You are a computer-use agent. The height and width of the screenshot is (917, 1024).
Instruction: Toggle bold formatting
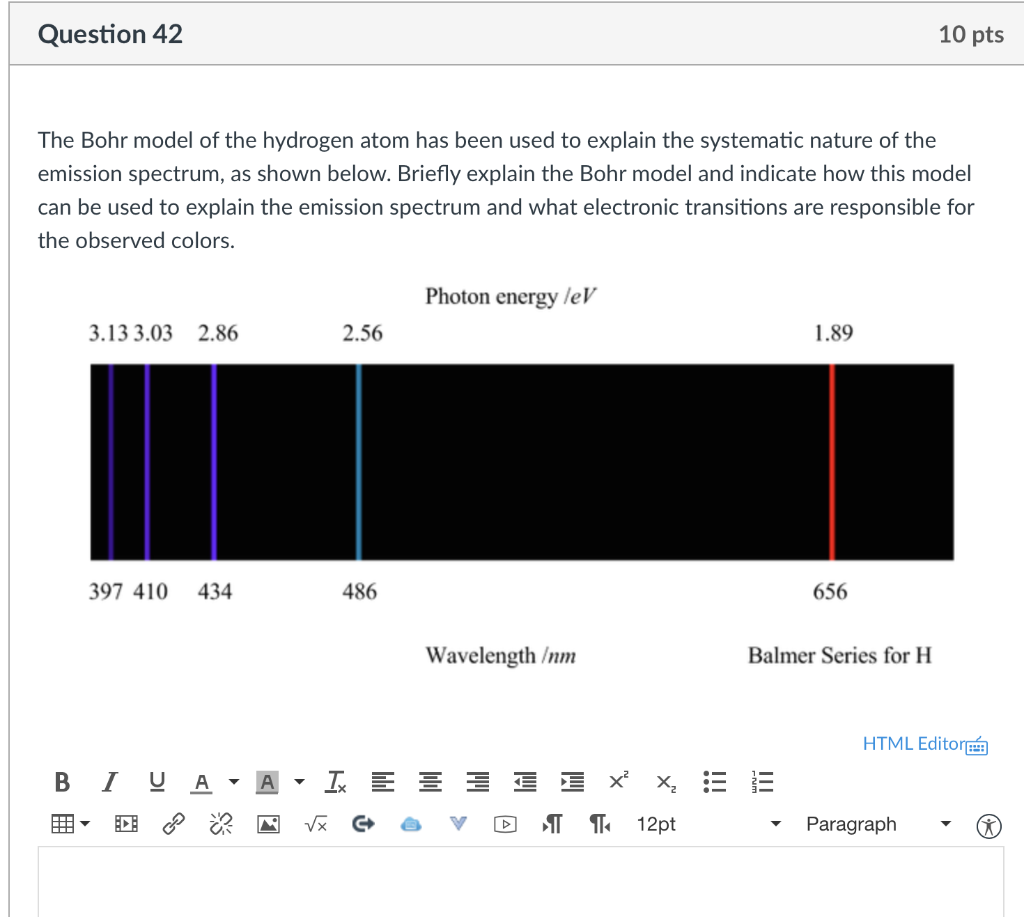[61, 781]
